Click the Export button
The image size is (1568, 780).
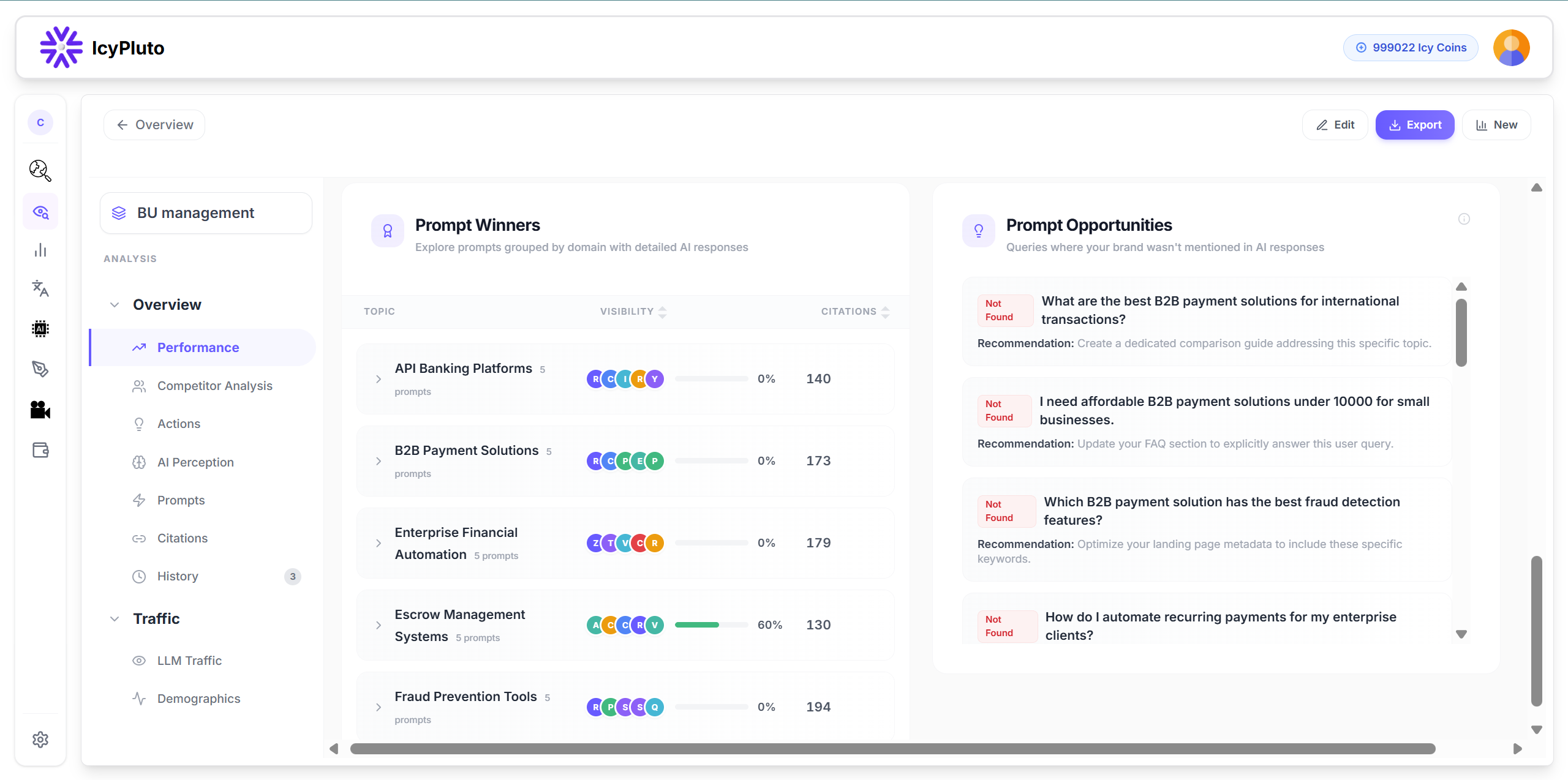tap(1415, 125)
